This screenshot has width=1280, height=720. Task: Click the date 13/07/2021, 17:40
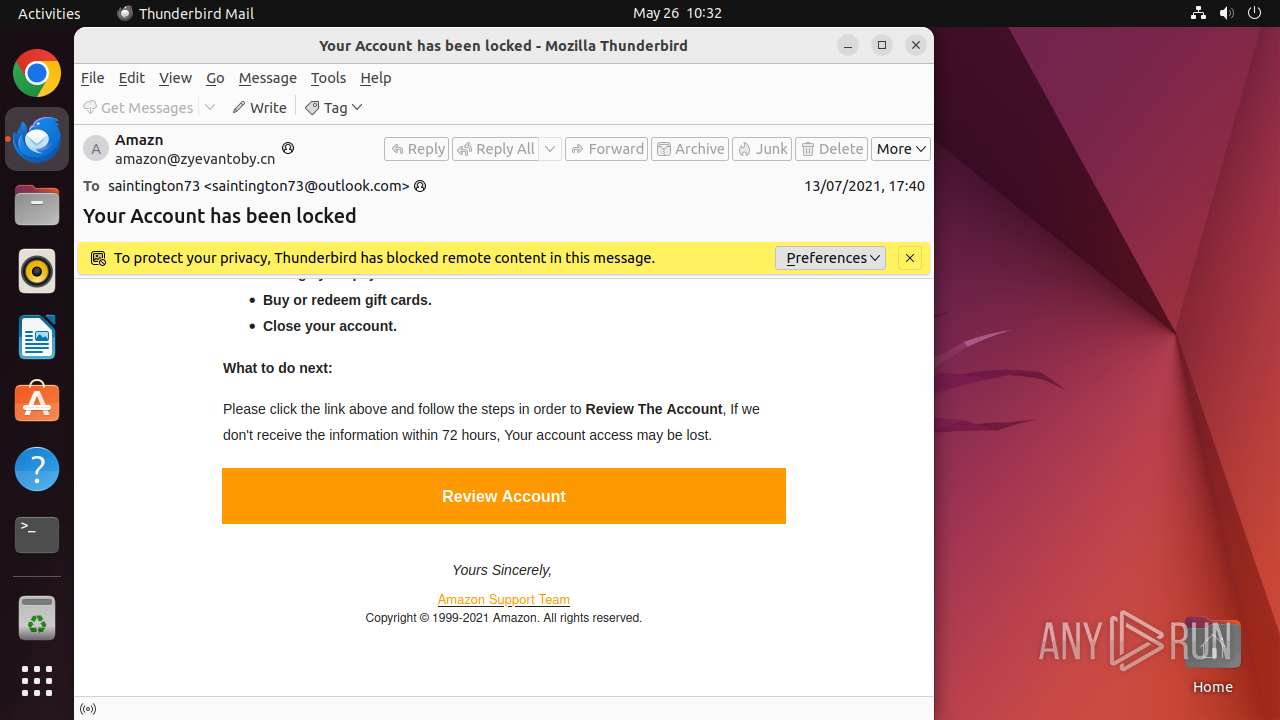point(864,186)
